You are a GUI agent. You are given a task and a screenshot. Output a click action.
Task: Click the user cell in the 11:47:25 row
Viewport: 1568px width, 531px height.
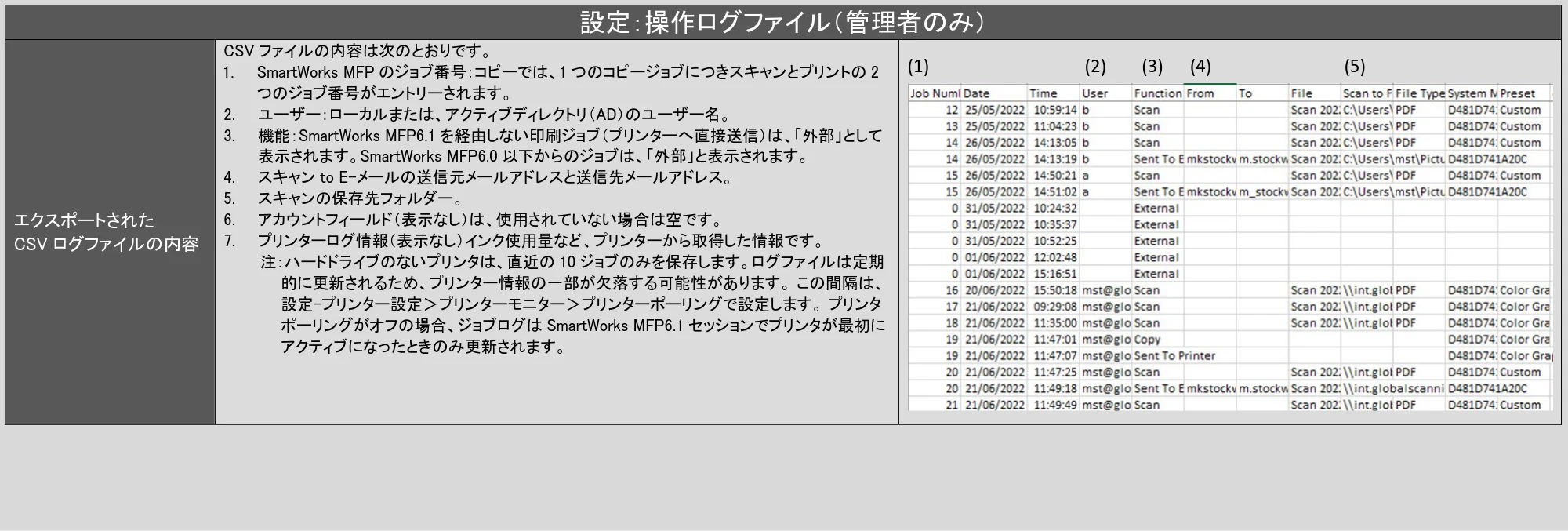click(1106, 372)
